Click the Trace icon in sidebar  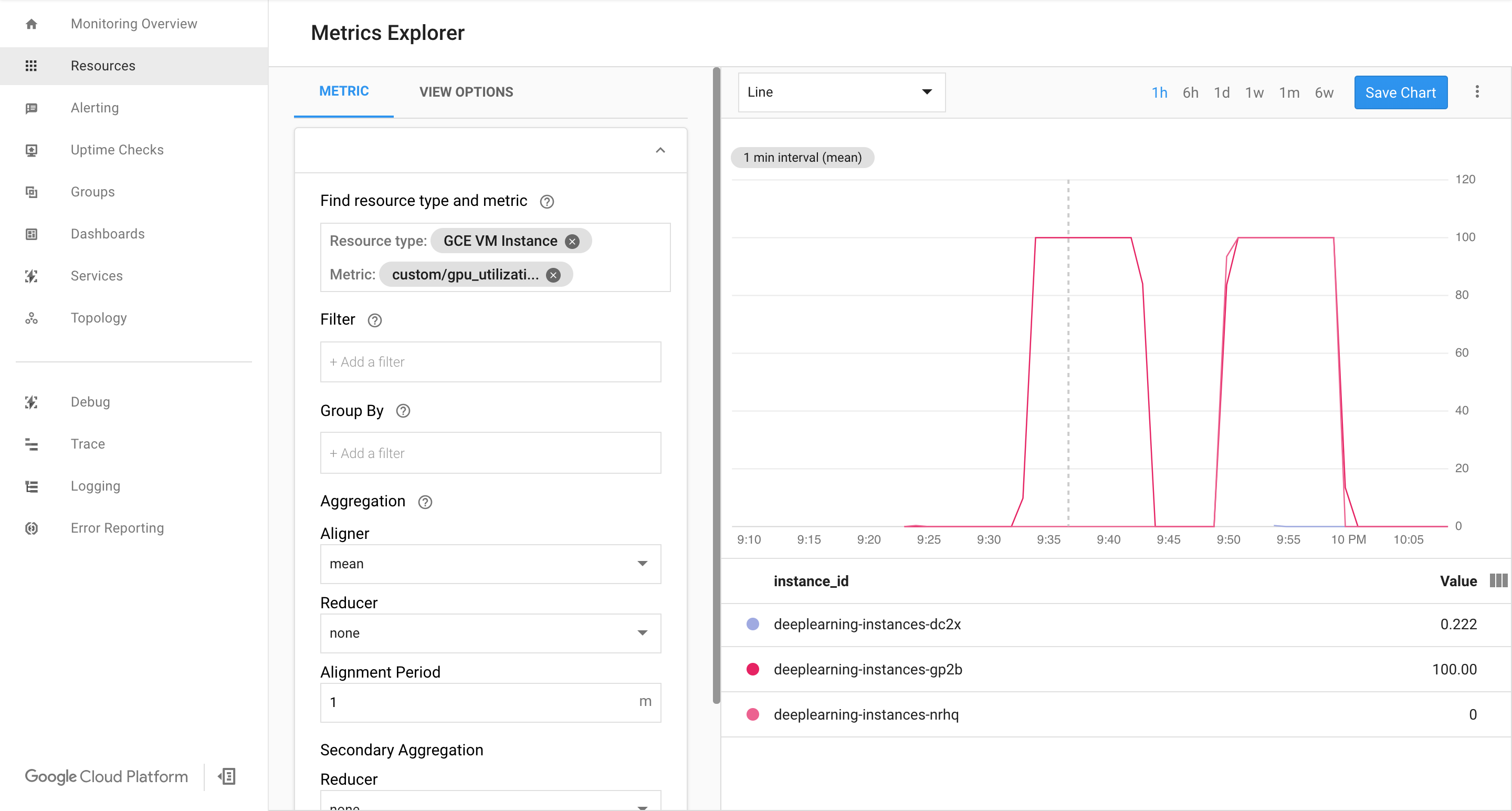click(x=31, y=443)
